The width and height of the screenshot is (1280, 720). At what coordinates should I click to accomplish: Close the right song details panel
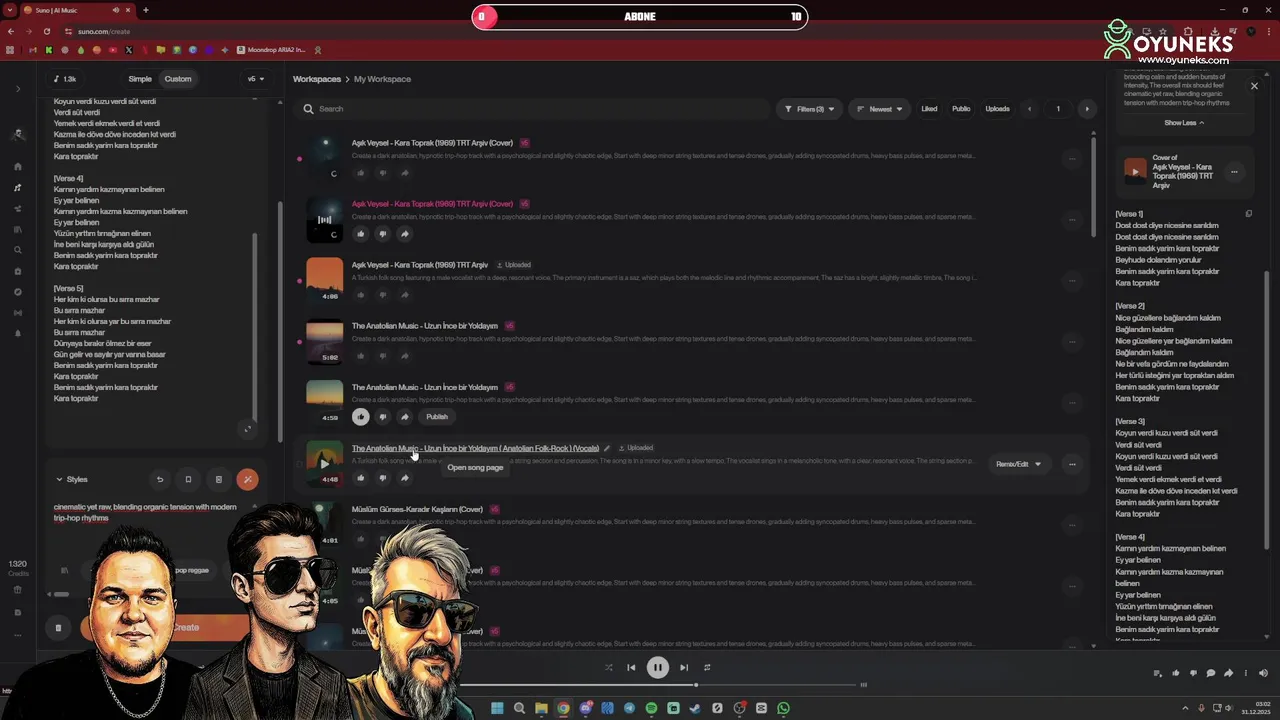point(1254,86)
